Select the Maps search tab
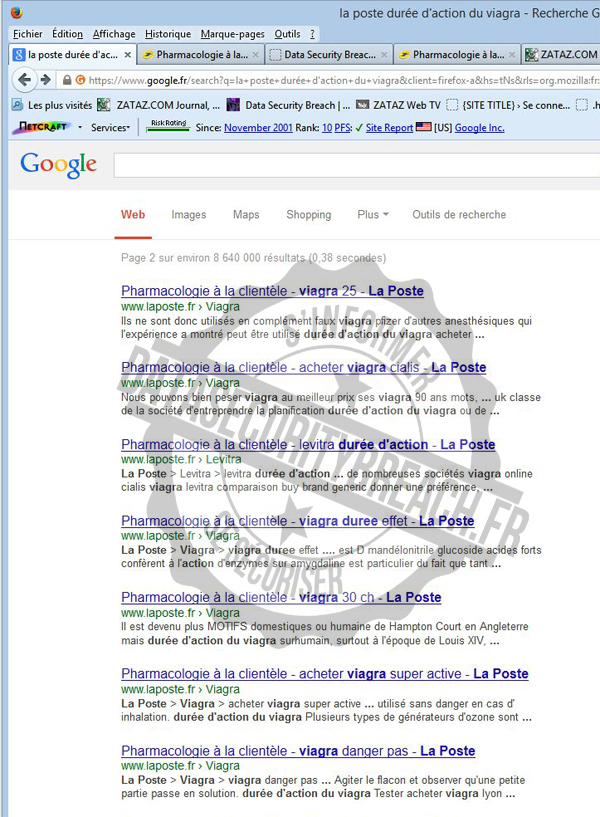600x817 pixels. pos(246,215)
